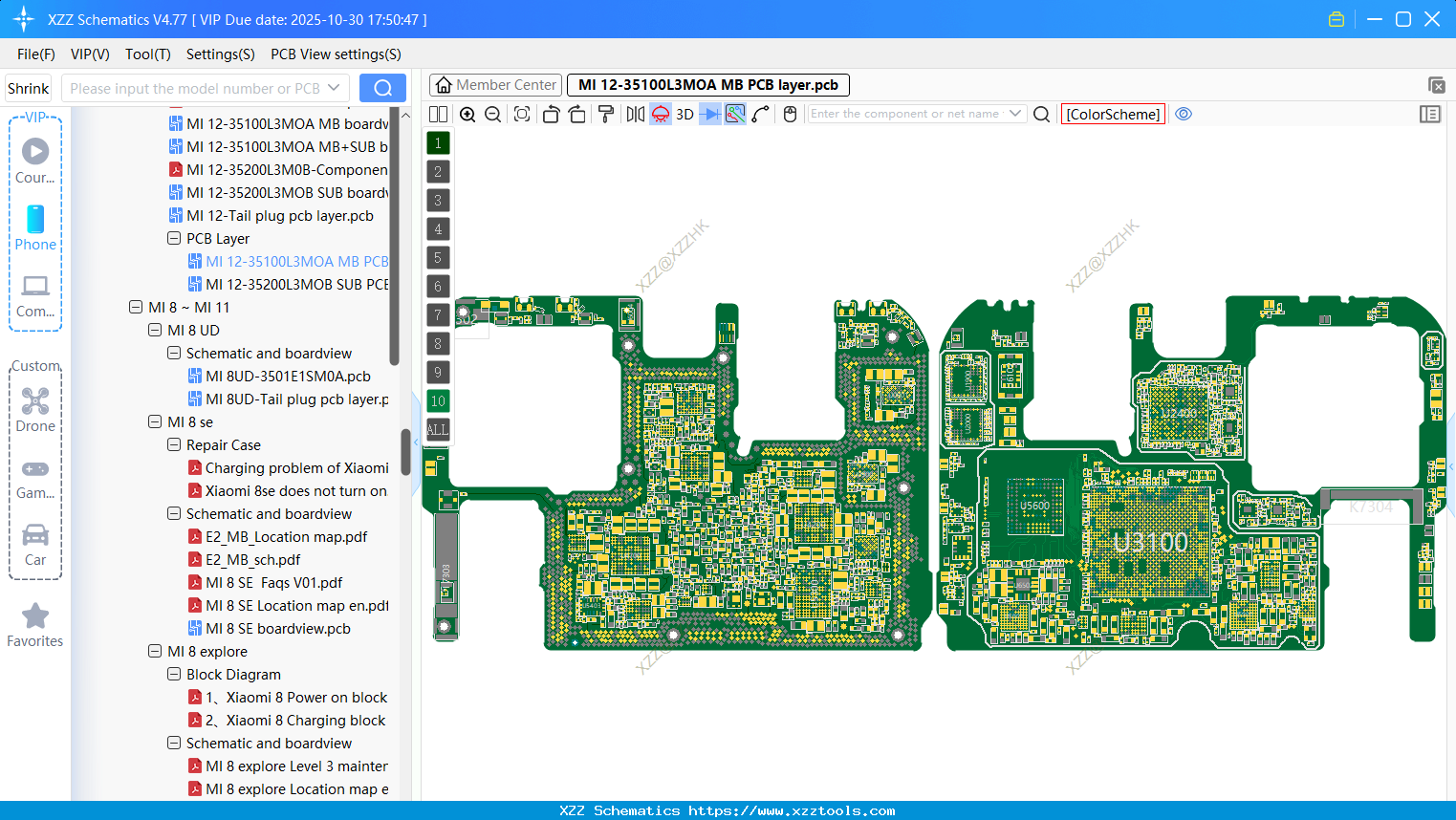Select the split screen view icon
Image resolution: width=1456 pixels, height=820 pixels.
[x=438, y=114]
